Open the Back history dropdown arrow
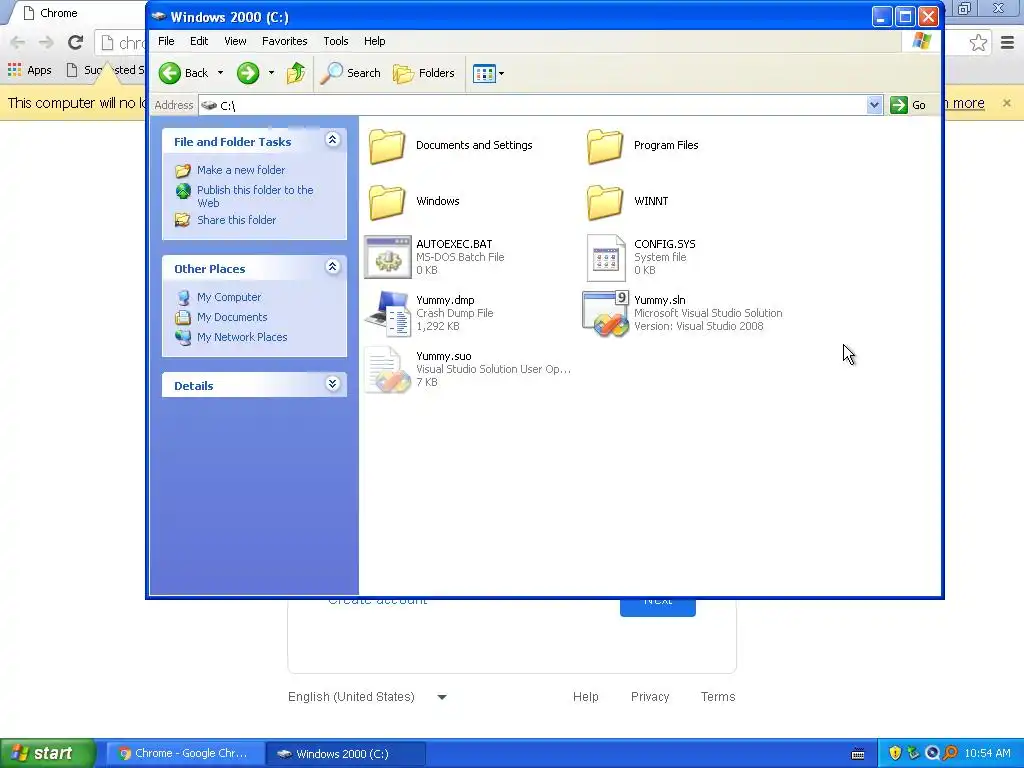 tap(220, 73)
